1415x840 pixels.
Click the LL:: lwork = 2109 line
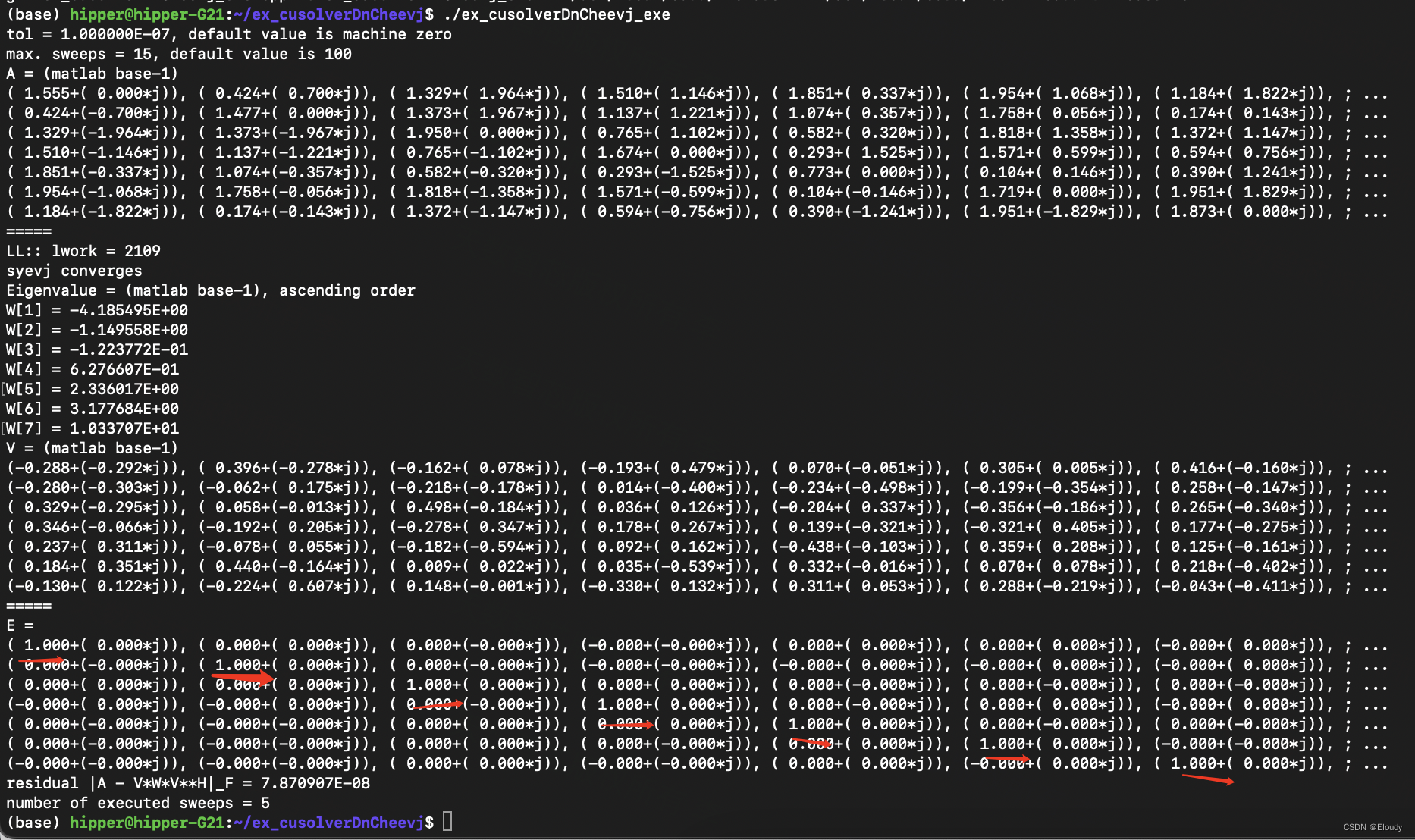[83, 251]
